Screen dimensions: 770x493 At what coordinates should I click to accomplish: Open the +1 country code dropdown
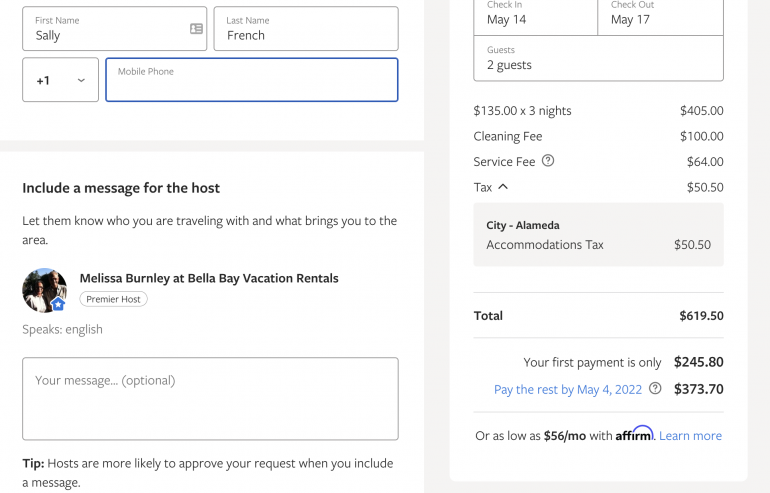pyautogui.click(x=60, y=80)
